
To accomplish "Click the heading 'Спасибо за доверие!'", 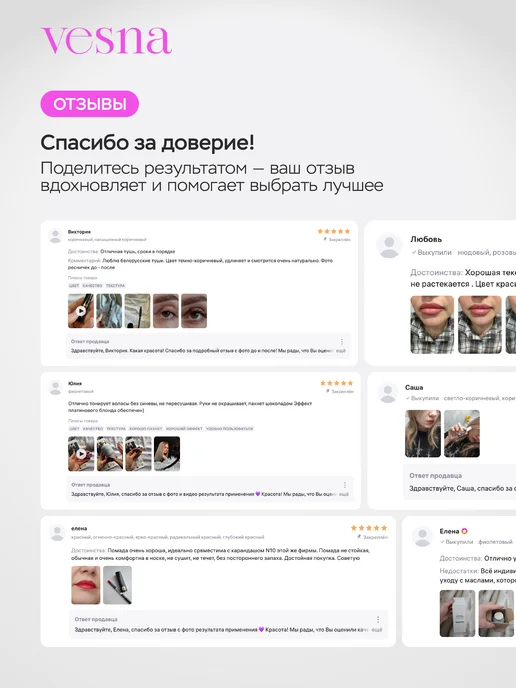I will pos(147,143).
